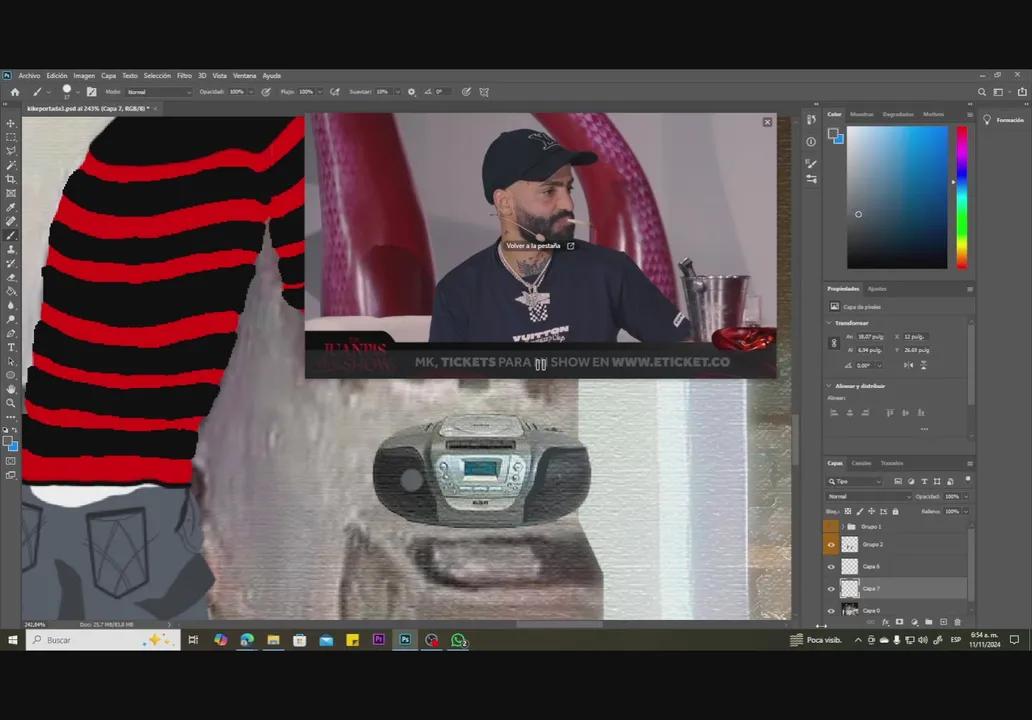Open the brush settings panel icon
Image resolution: width=1032 pixels, height=720 pixels.
pyautogui.click(x=91, y=92)
